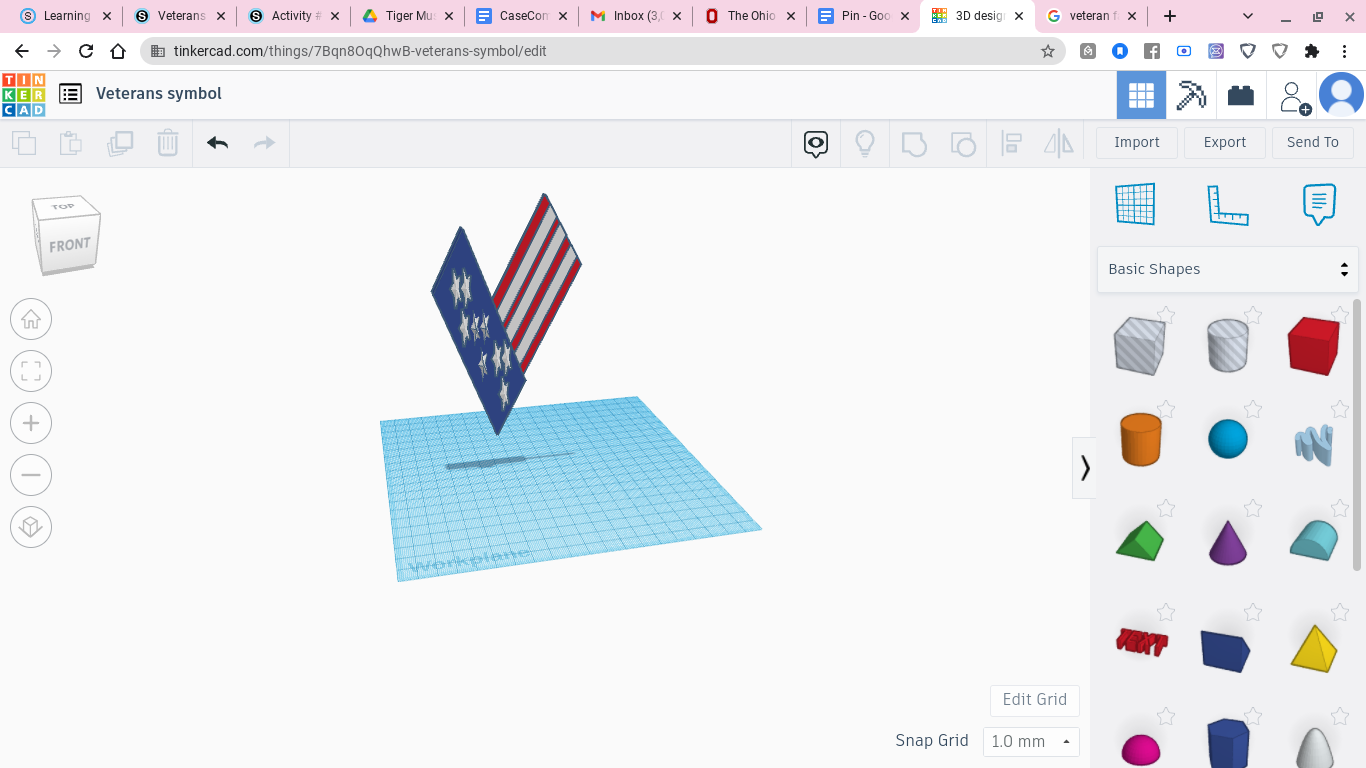Toggle the show all lightbulb icon
This screenshot has width=1366, height=768.
click(x=865, y=144)
